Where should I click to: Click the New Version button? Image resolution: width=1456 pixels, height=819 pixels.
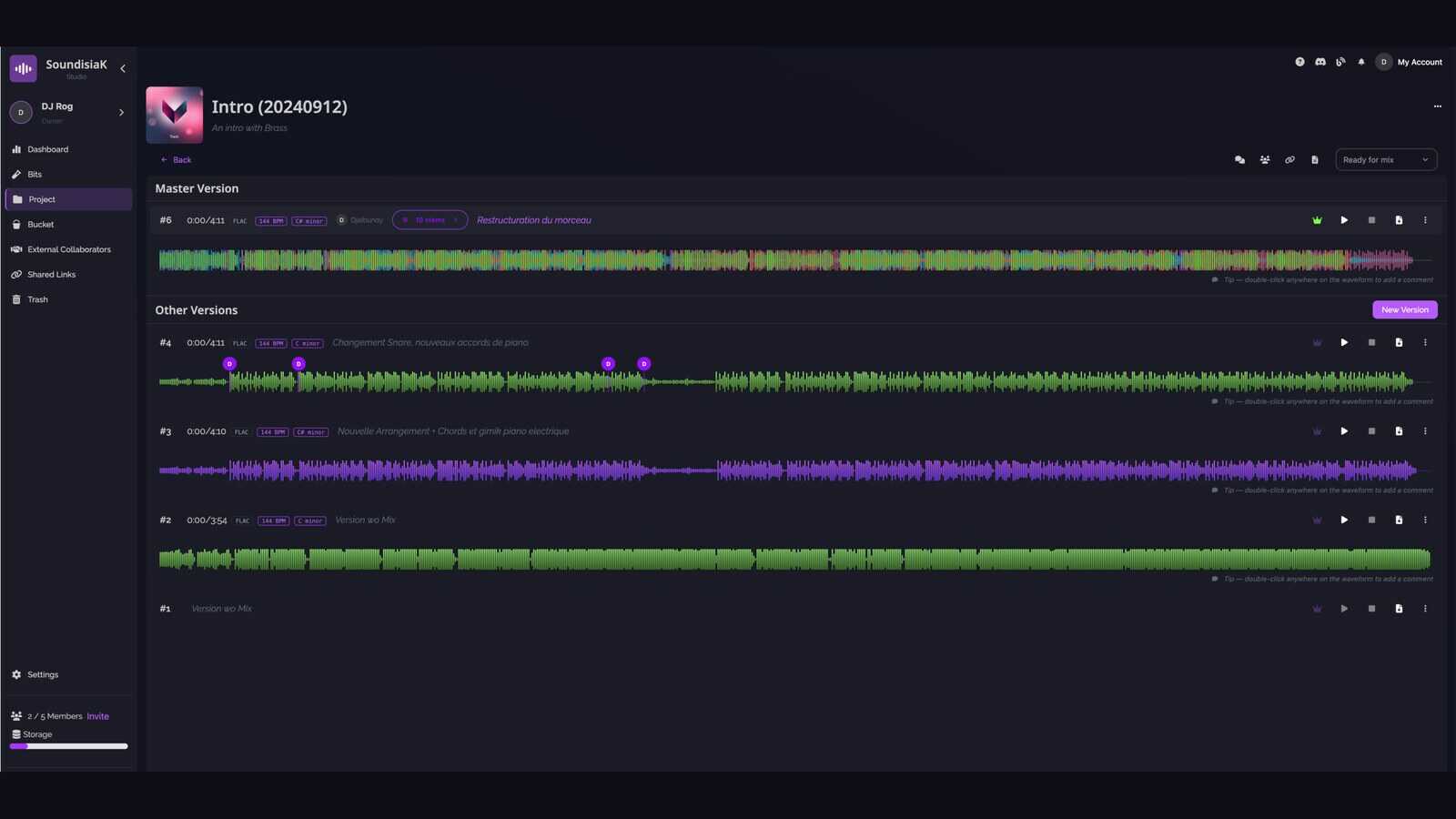coord(1405,310)
